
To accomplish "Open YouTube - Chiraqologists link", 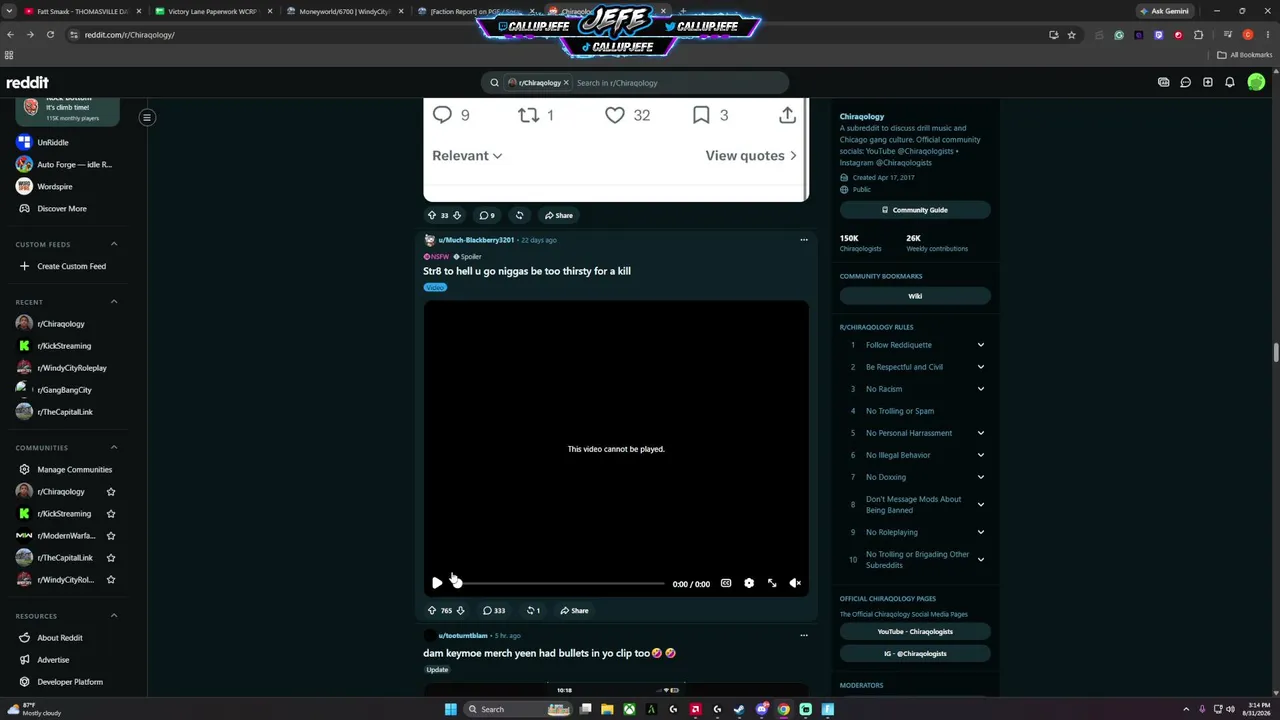I will coord(915,632).
